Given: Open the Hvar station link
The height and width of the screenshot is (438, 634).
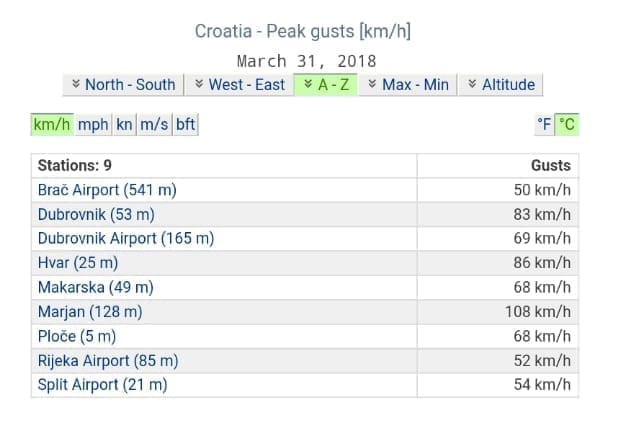Looking at the screenshot, I should click(x=78, y=263).
